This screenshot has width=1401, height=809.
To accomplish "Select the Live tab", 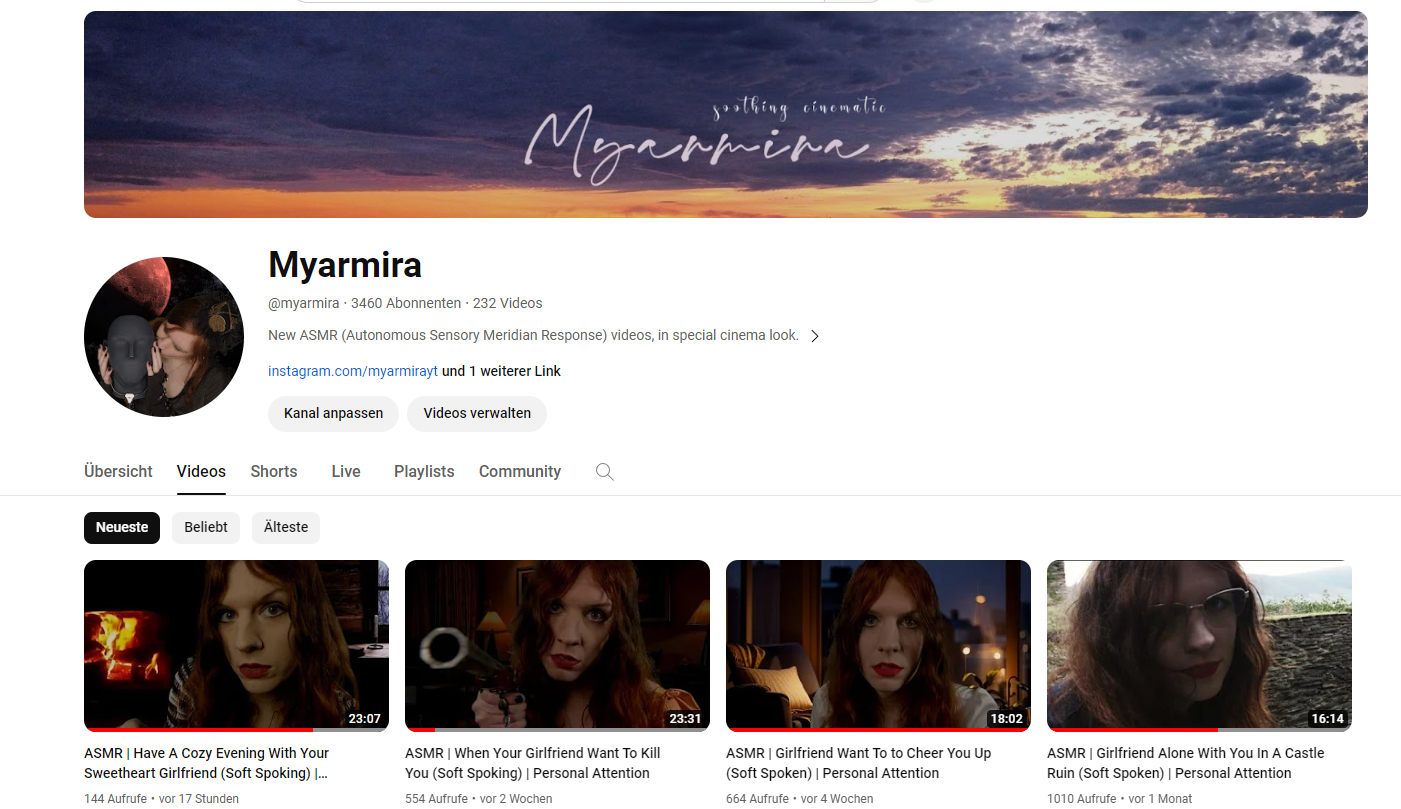I will (x=346, y=472).
